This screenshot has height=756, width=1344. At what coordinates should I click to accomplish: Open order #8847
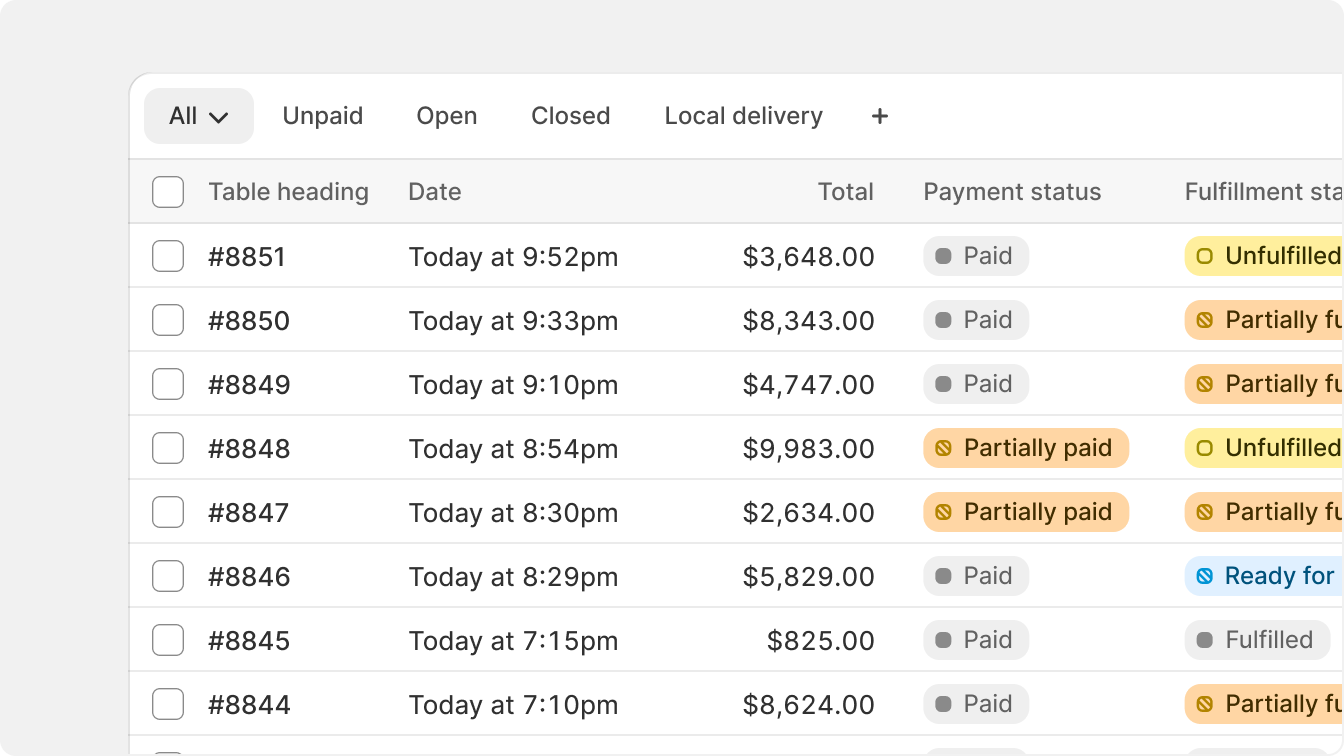click(248, 513)
